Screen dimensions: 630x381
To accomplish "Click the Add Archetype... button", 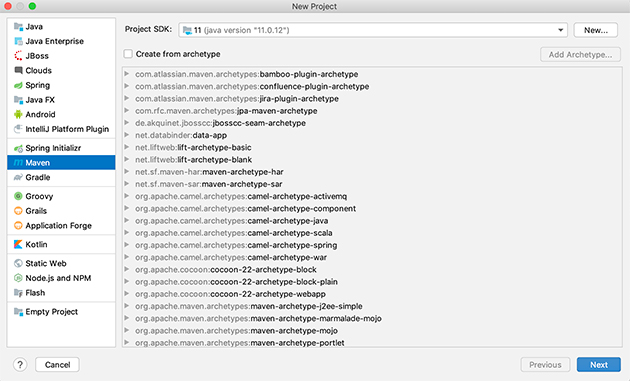I will pos(580,55).
